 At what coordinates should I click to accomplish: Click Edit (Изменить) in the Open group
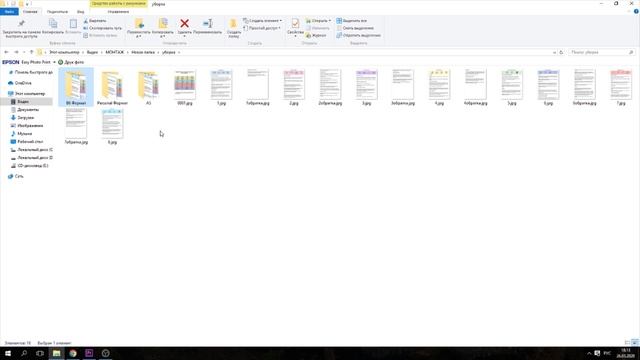[x=318, y=28]
